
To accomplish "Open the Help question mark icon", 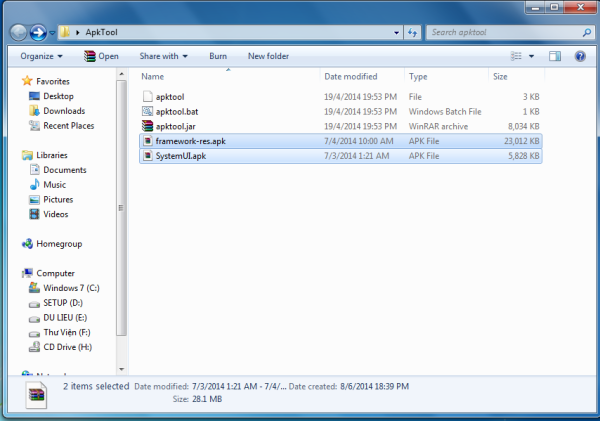I will coord(579,56).
